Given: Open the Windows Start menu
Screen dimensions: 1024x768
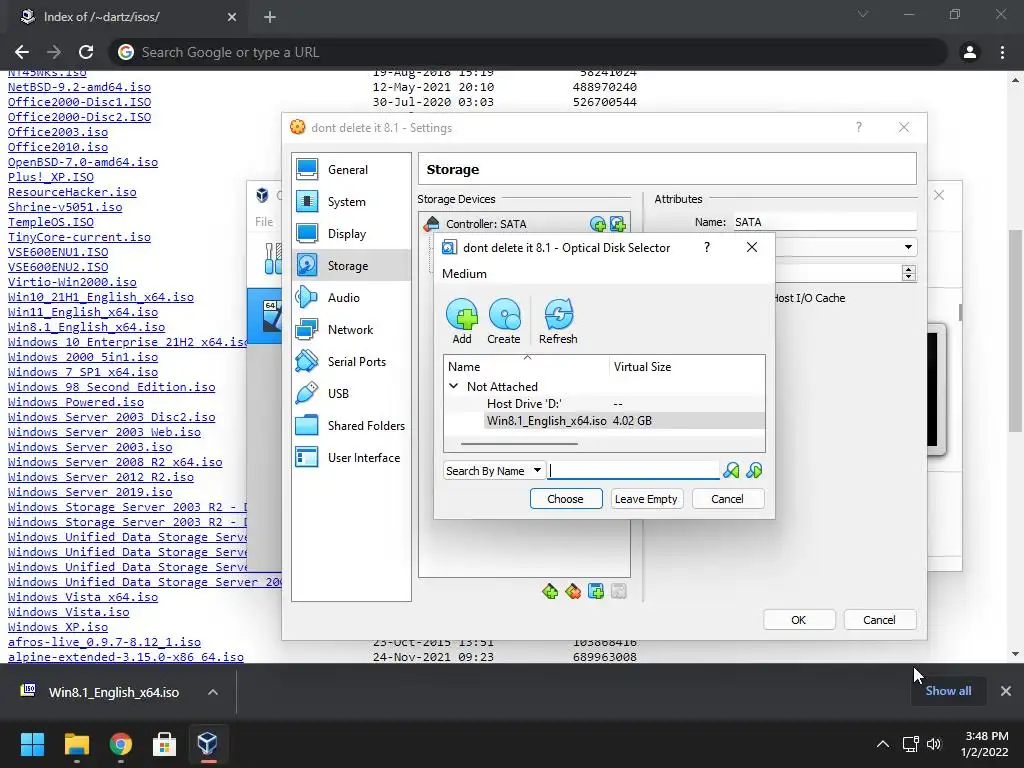Looking at the screenshot, I should coord(32,744).
